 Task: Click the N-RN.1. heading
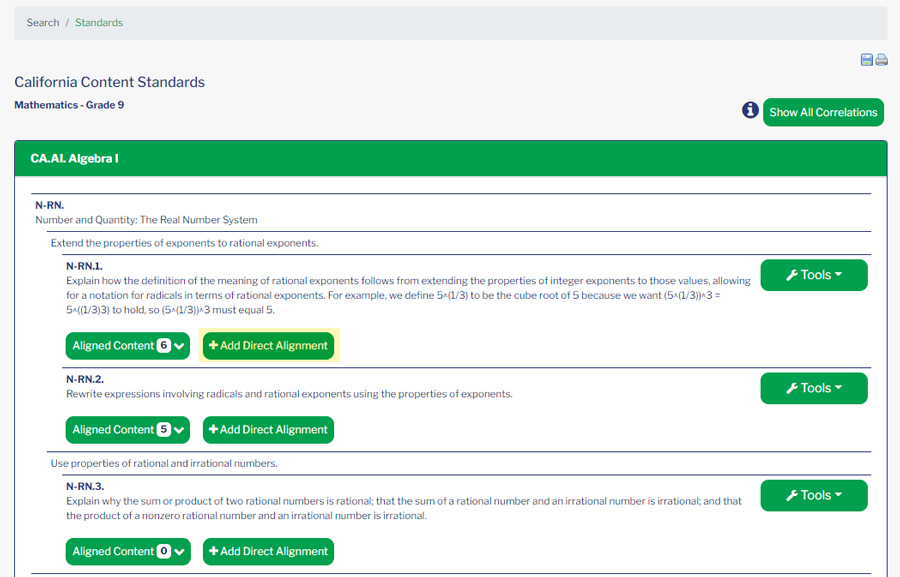84,266
